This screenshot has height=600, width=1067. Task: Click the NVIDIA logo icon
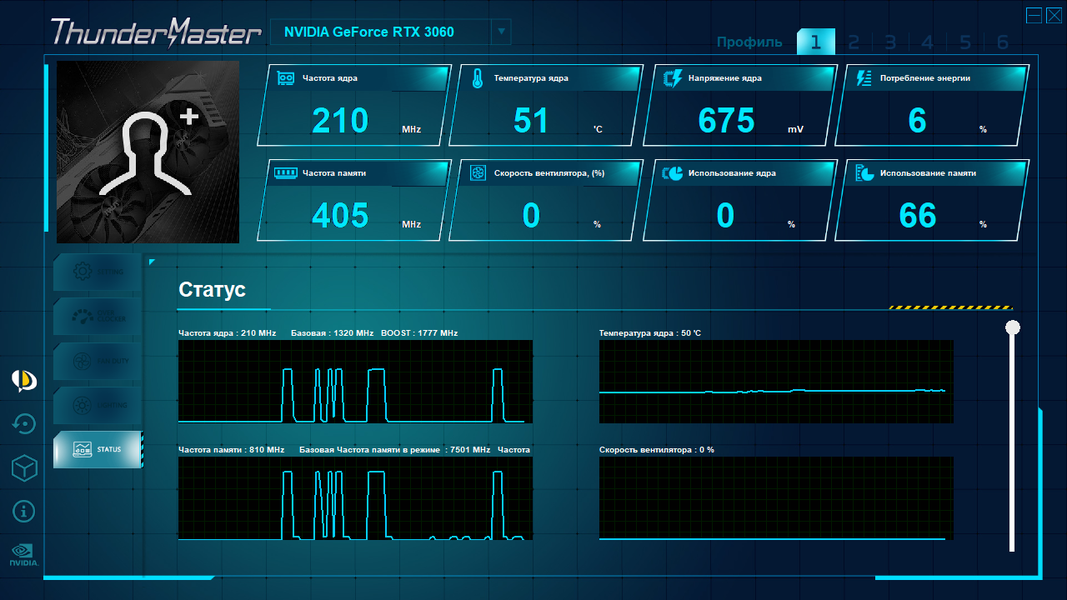coord(24,554)
